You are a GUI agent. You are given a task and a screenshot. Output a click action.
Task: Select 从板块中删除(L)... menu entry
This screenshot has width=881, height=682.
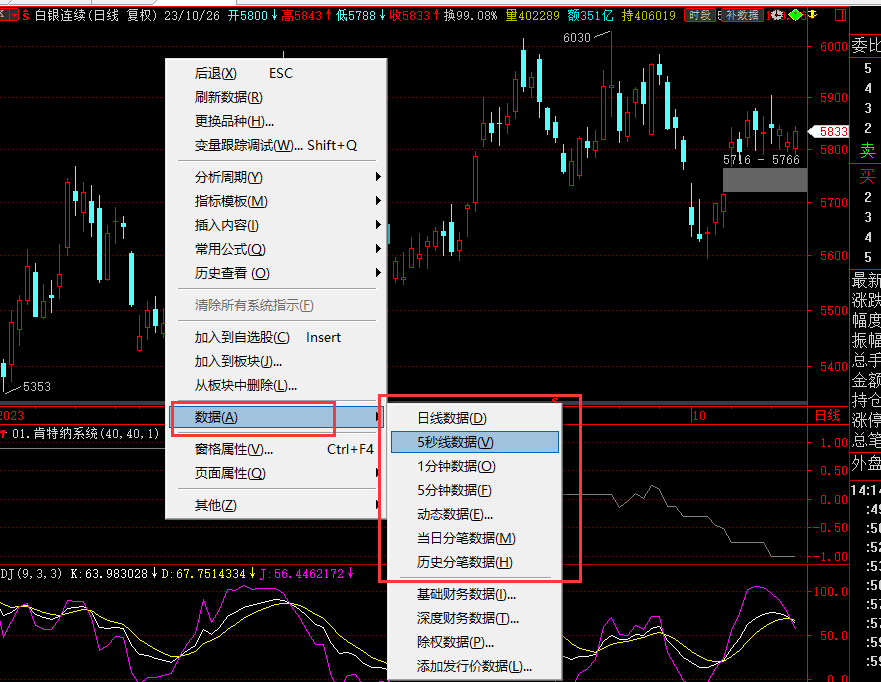tap(276, 385)
